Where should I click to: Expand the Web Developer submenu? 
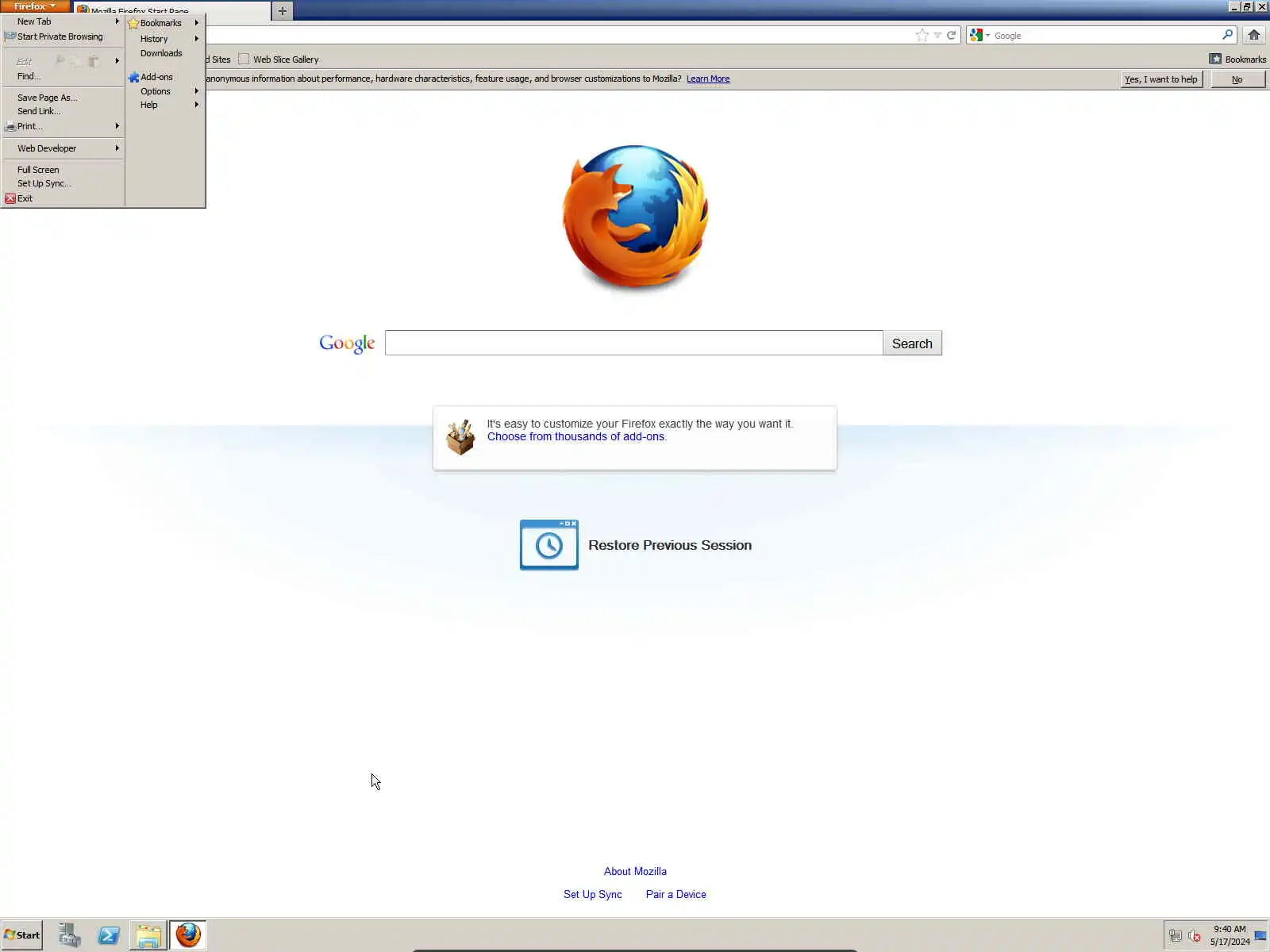tap(62, 148)
